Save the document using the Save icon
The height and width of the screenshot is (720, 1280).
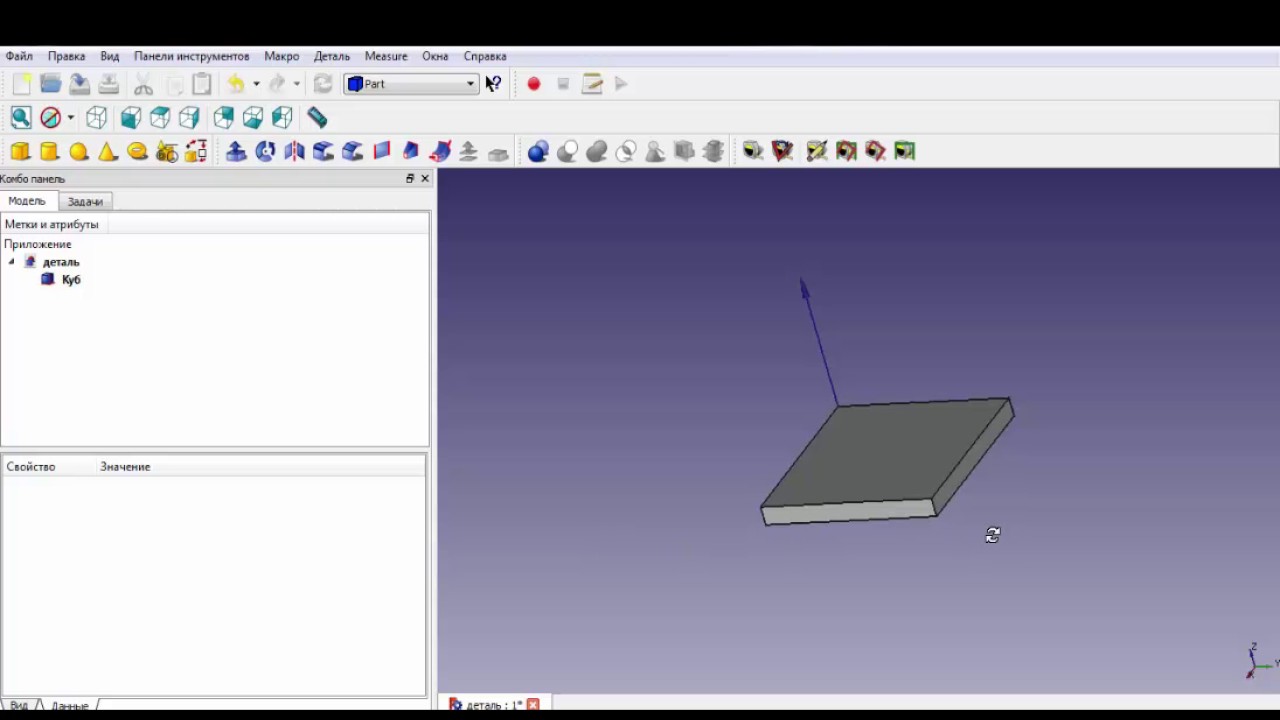pos(79,84)
